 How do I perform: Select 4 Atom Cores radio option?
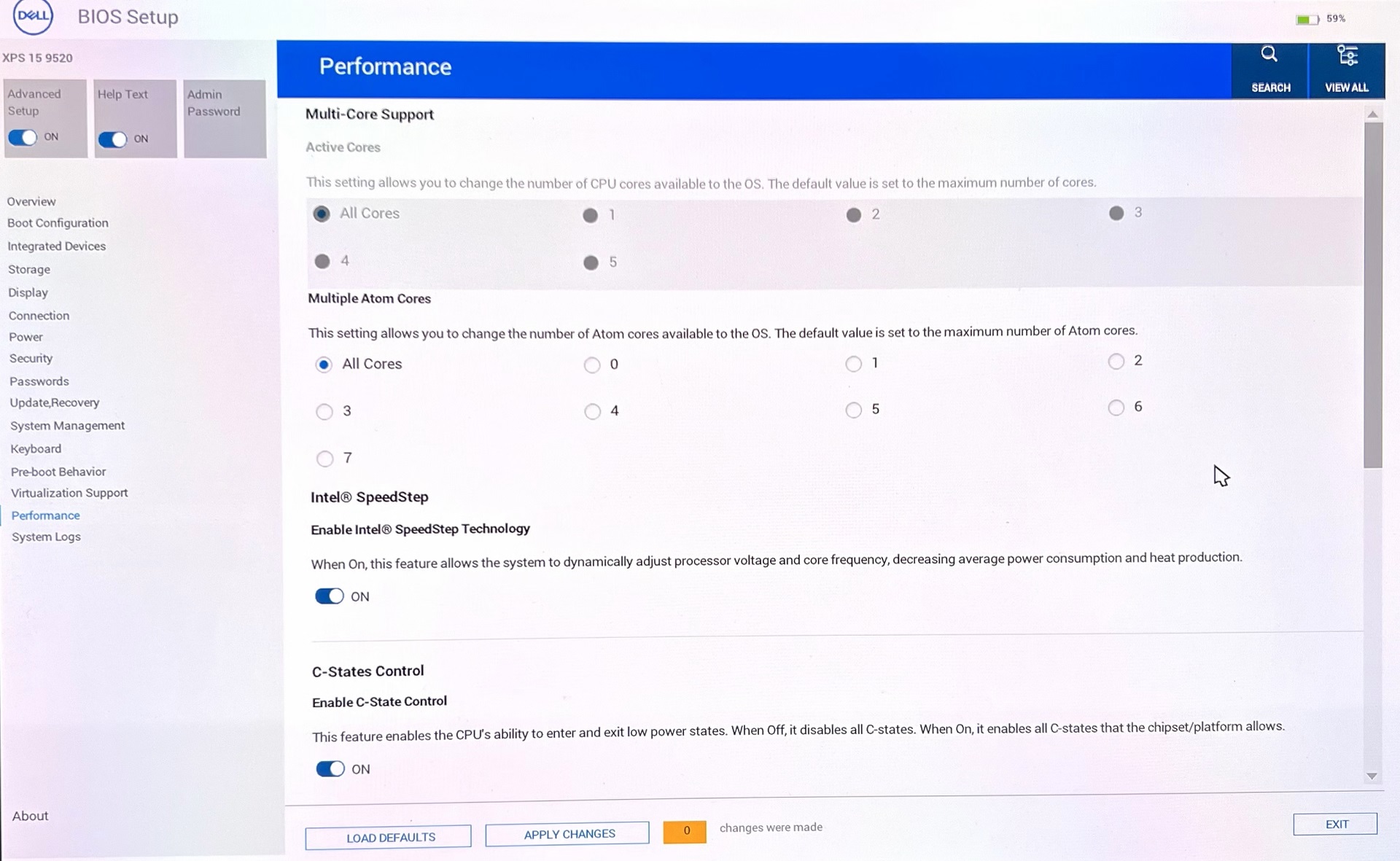click(590, 409)
